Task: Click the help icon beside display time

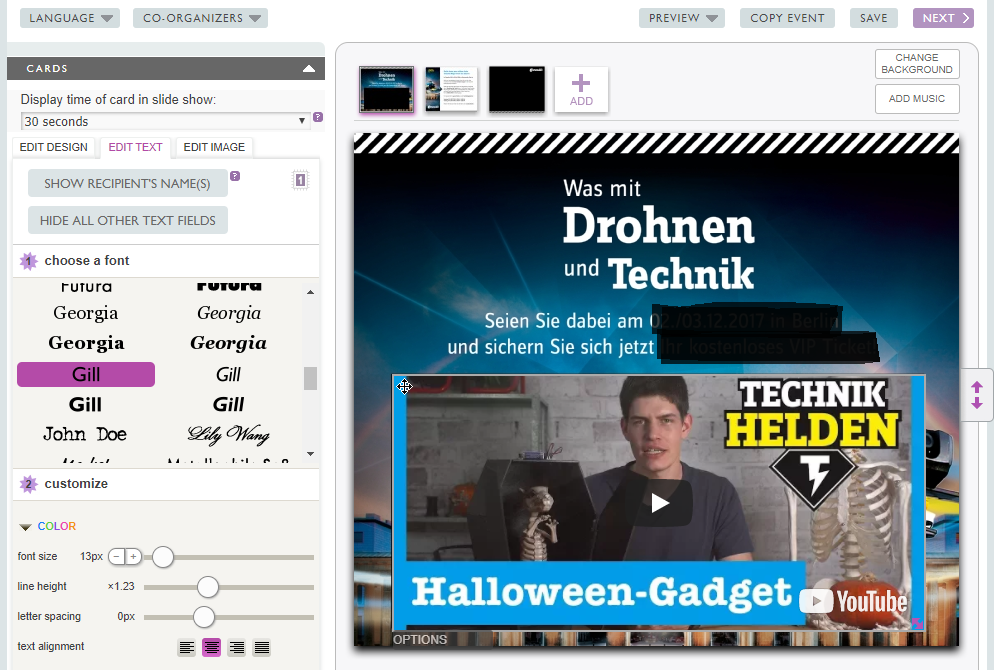Action: (x=318, y=117)
